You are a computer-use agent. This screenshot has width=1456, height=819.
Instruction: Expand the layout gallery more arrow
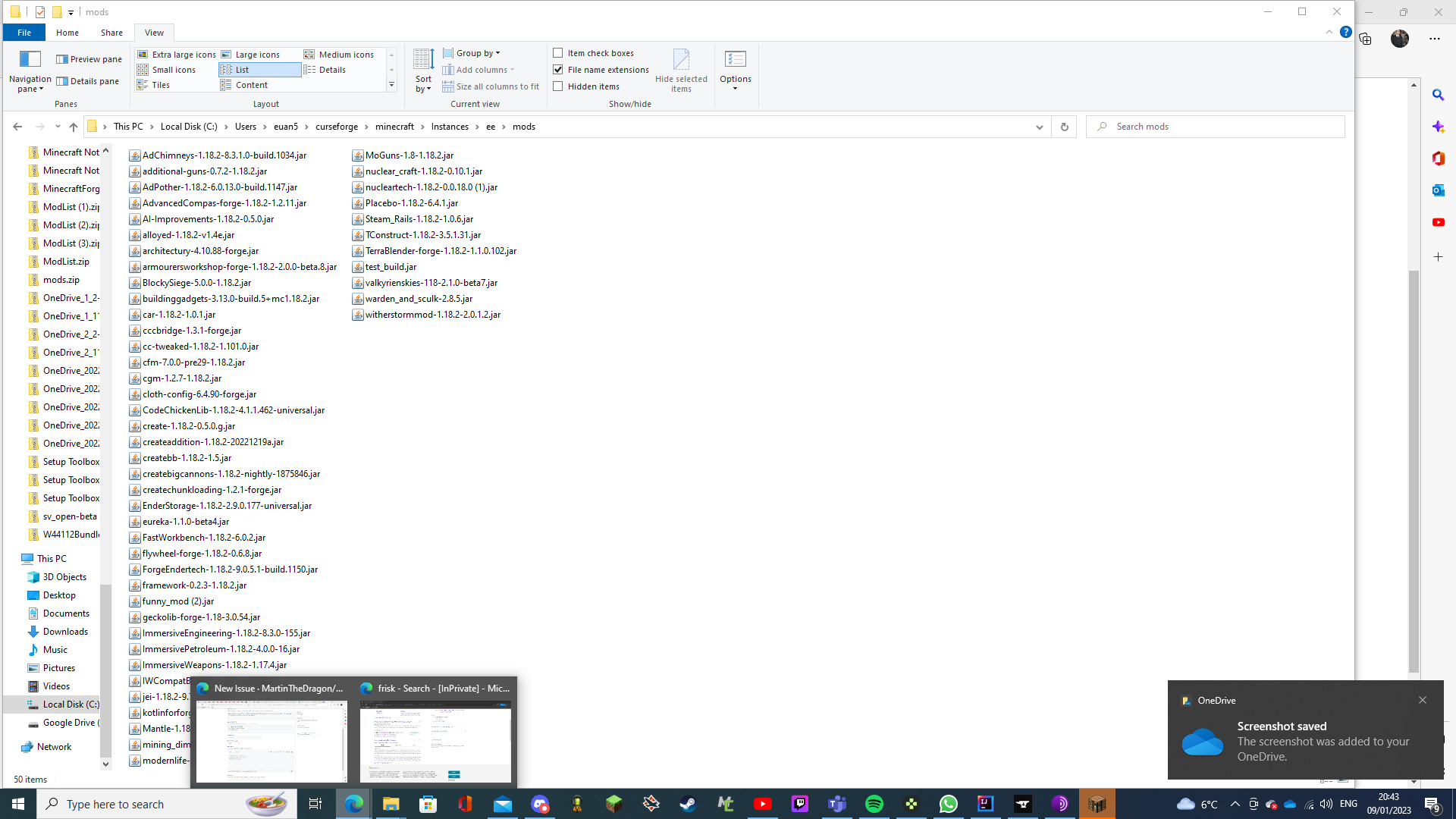[x=391, y=85]
